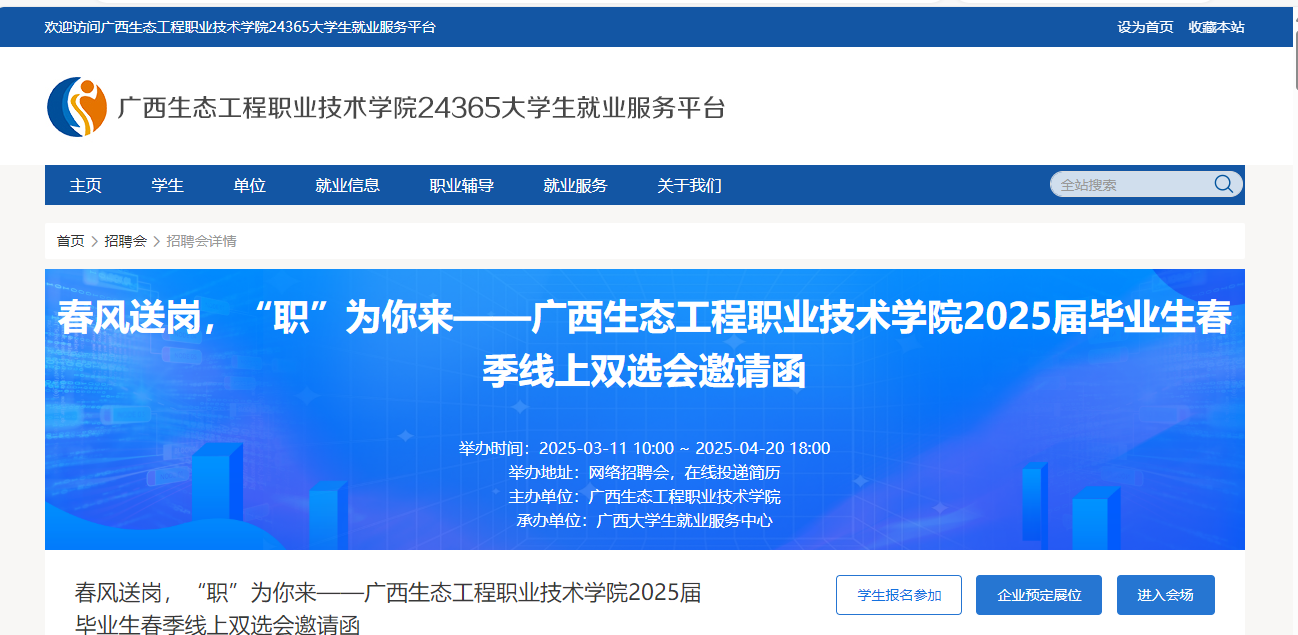Click the platform title next to logo
Image resolution: width=1298 pixels, height=635 pixels.
click(x=421, y=108)
